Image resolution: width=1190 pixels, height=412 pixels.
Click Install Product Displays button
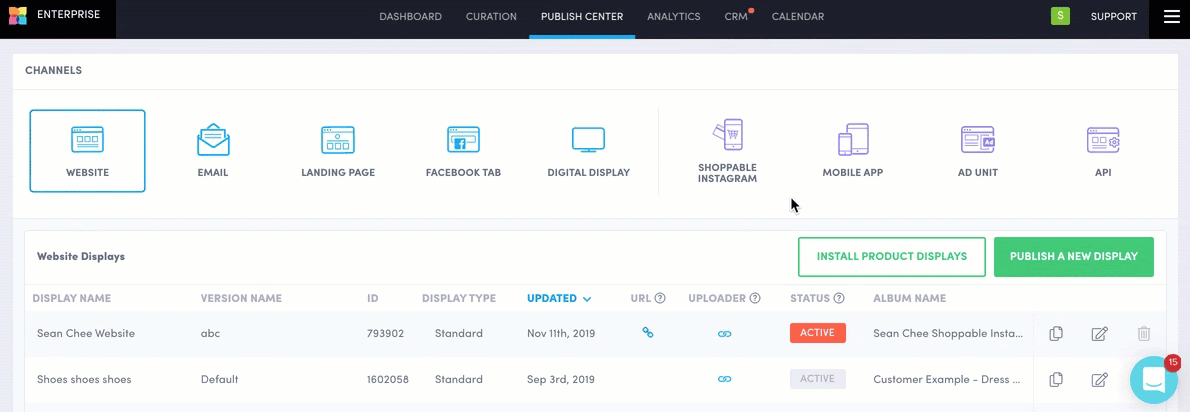tap(891, 257)
